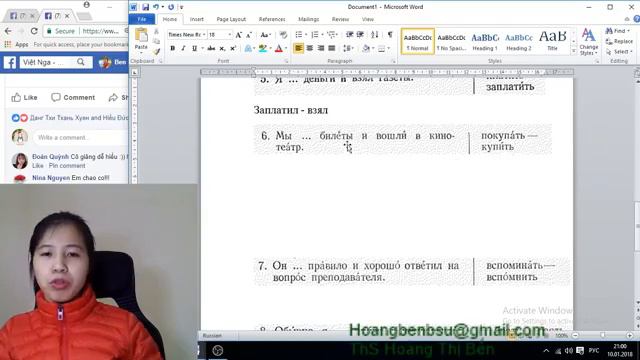Toggle underline formatting
The width and height of the screenshot is (640, 360).
coord(194,49)
